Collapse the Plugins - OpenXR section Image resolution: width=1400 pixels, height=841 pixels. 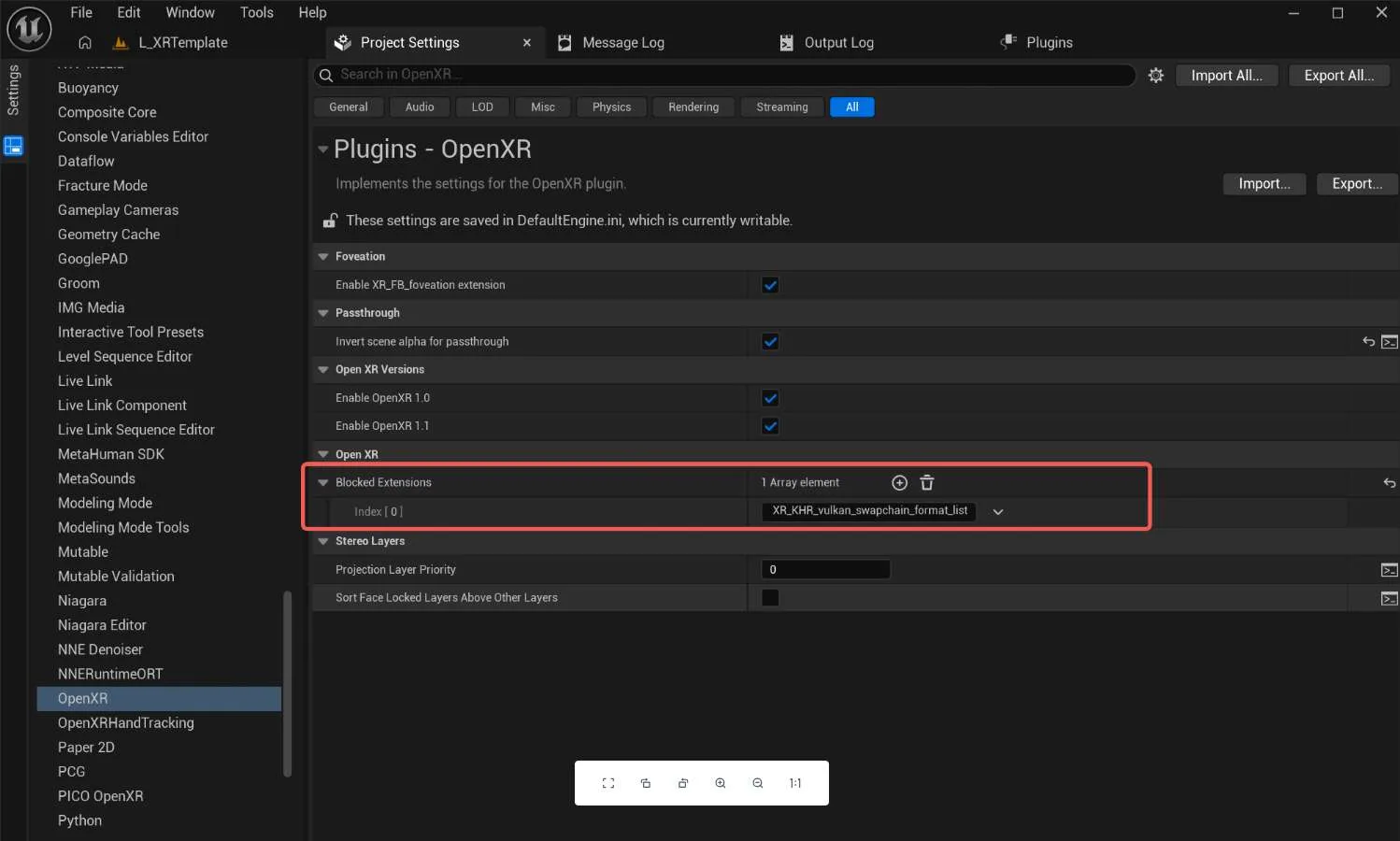tap(322, 149)
